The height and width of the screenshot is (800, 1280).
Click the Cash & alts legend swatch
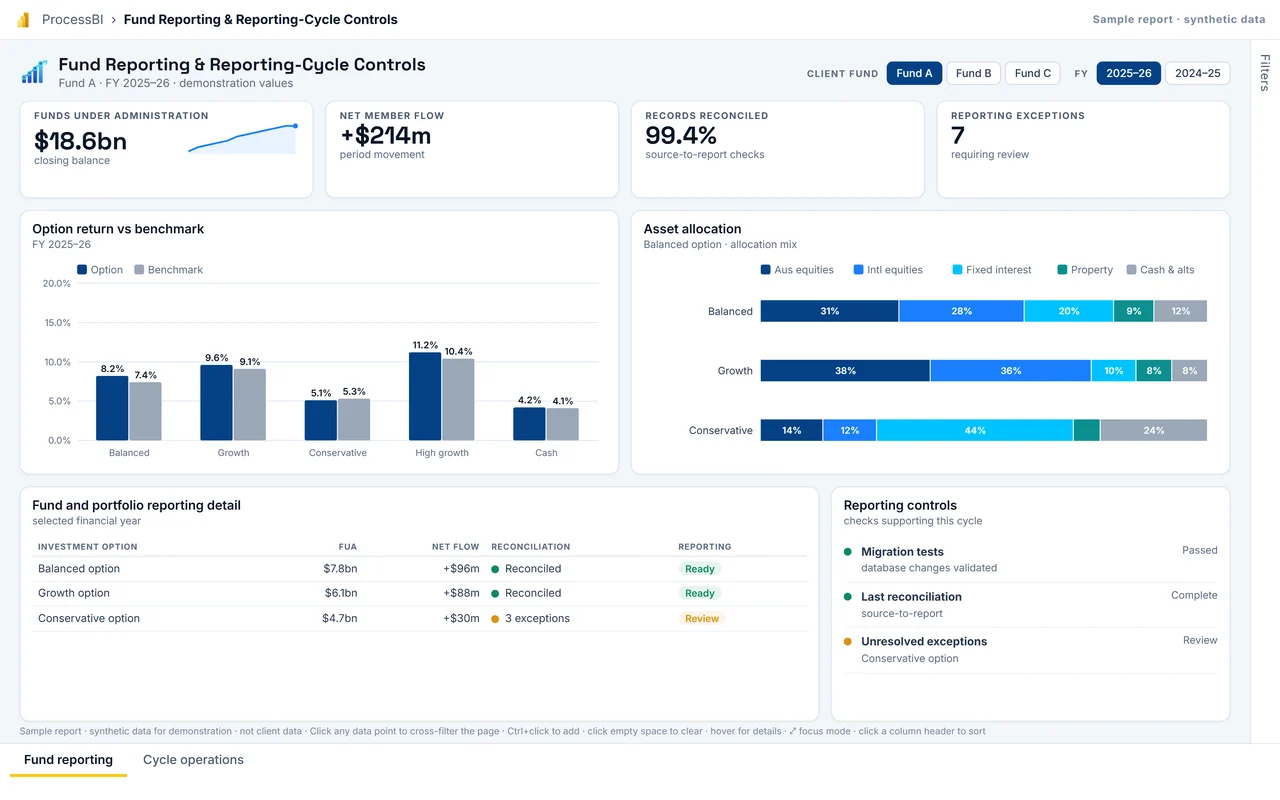(1131, 270)
